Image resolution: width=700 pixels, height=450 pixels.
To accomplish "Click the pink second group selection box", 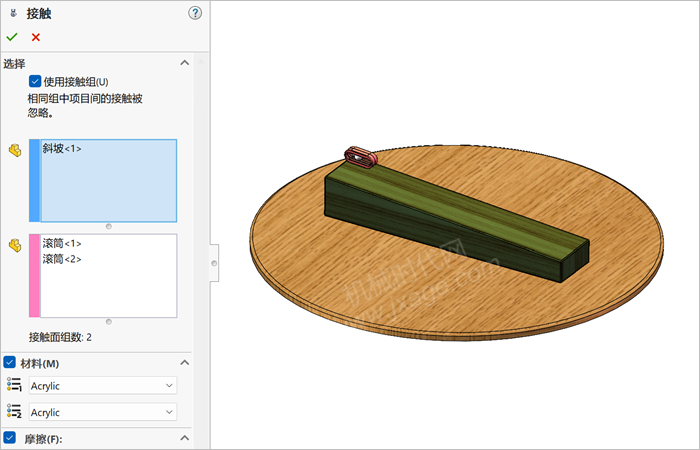I will pos(103,275).
